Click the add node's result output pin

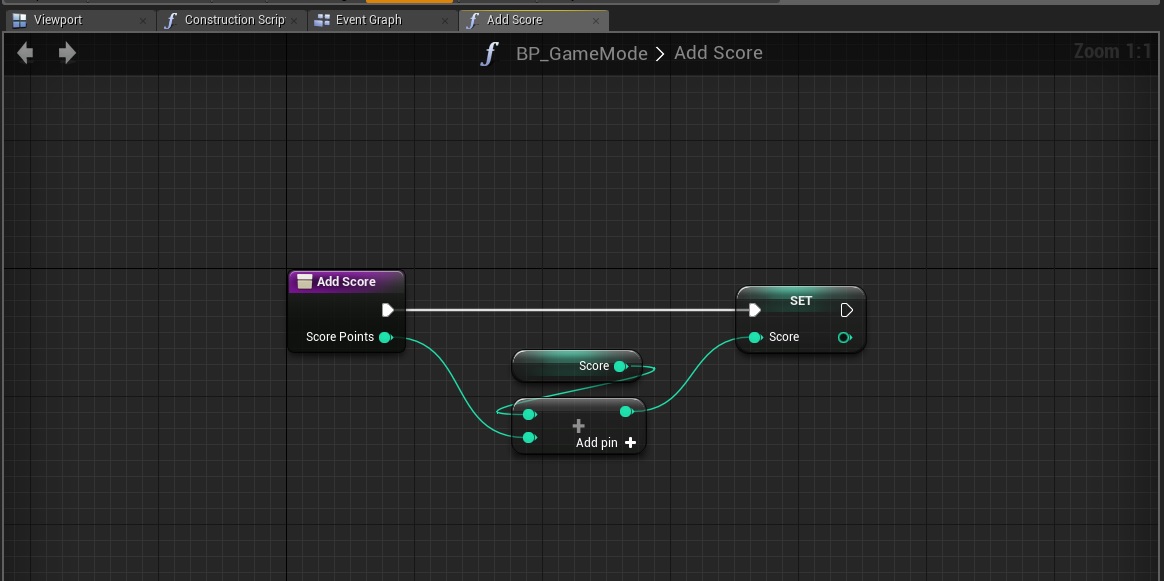(x=626, y=411)
